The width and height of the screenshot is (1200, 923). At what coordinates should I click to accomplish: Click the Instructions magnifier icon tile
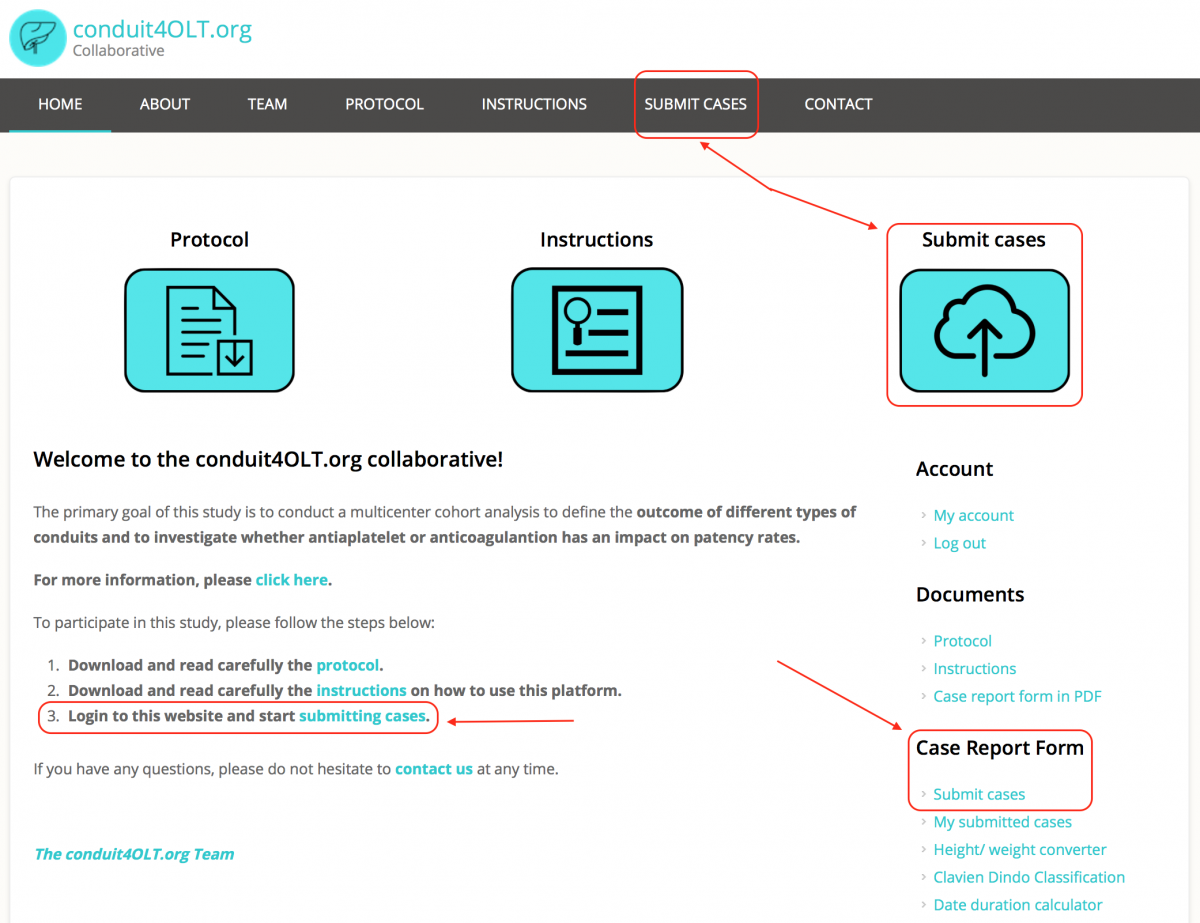tap(597, 330)
